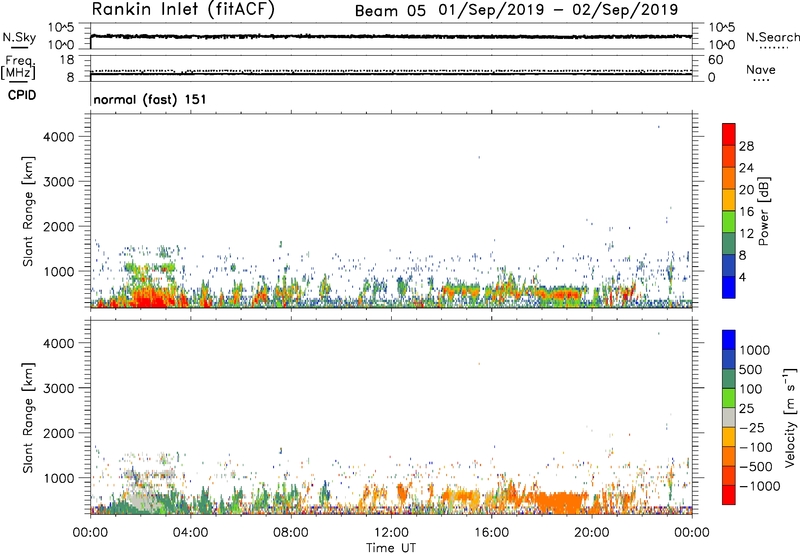The height and width of the screenshot is (554, 800).
Task: Click the left '10^5' tick of the noise panel
Action: 61,27
